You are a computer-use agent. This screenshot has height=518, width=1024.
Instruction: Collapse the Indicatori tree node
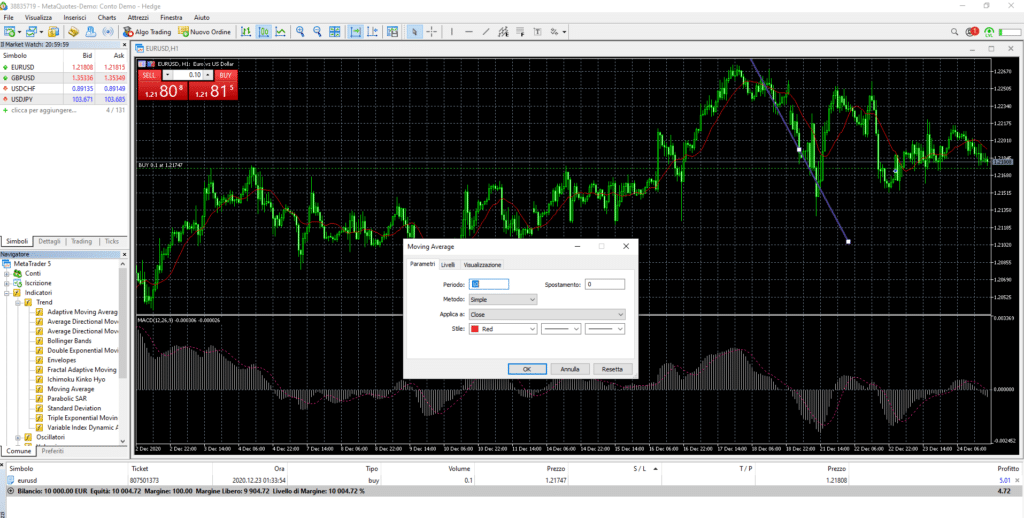(x=7, y=293)
